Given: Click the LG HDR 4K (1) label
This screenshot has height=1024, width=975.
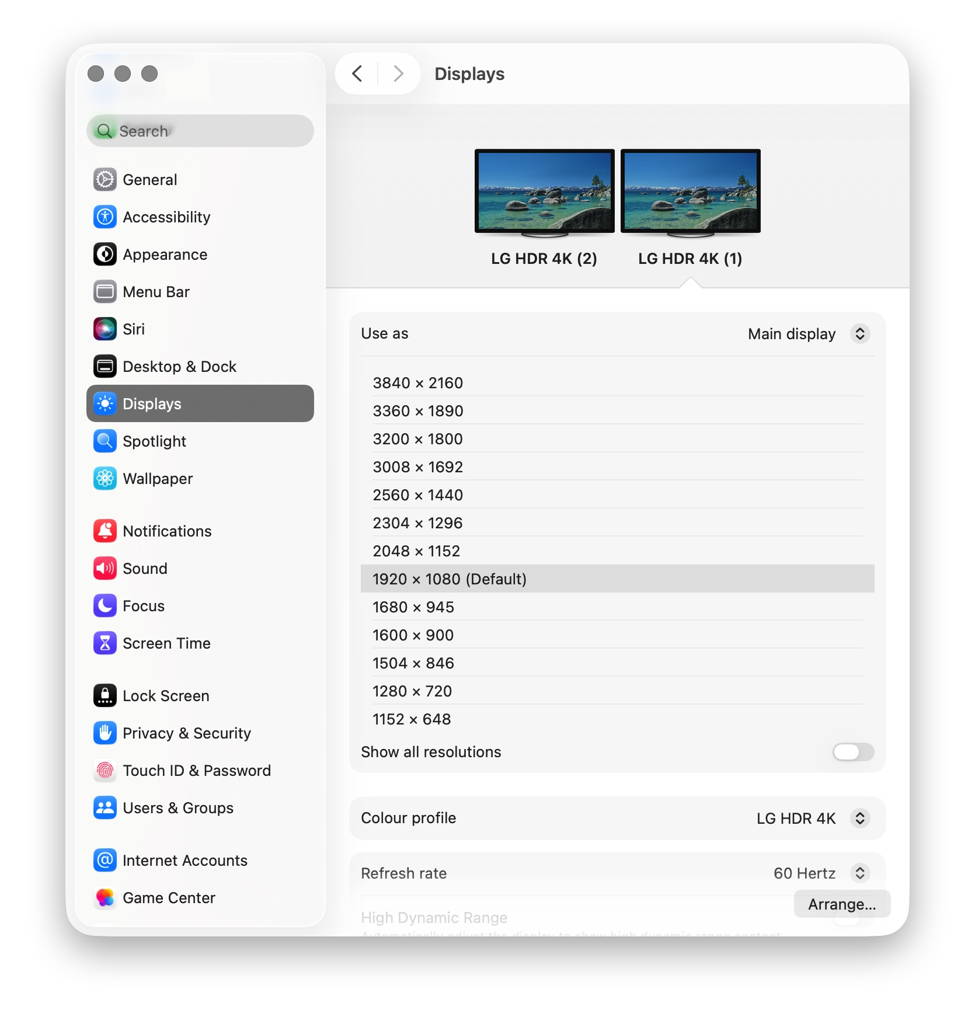Looking at the screenshot, I should (690, 259).
